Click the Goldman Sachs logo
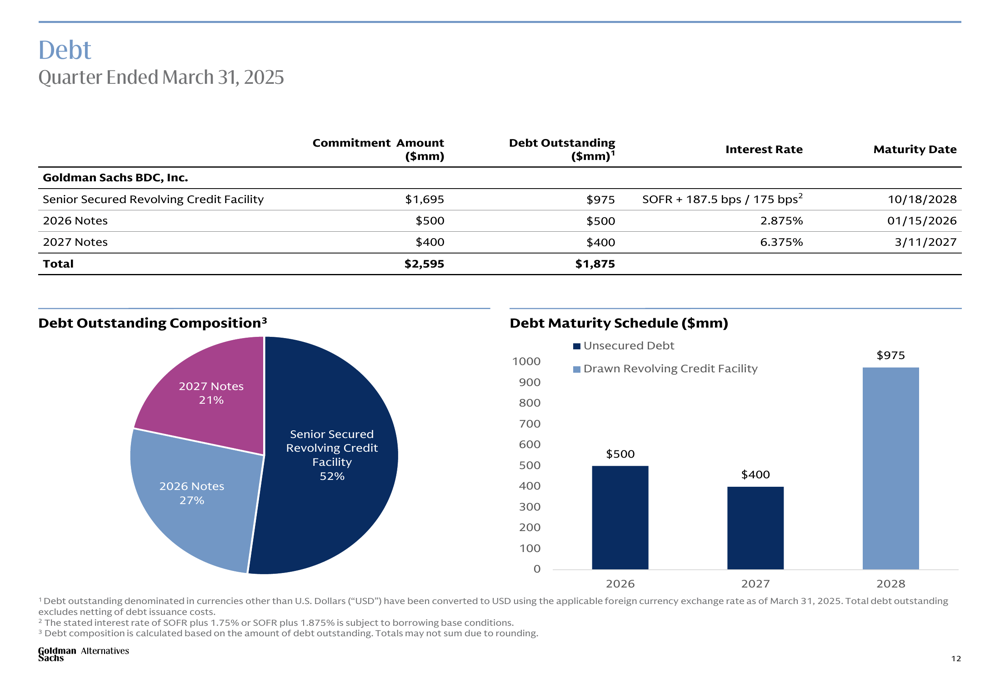This screenshot has width=1000, height=685. coord(57,654)
